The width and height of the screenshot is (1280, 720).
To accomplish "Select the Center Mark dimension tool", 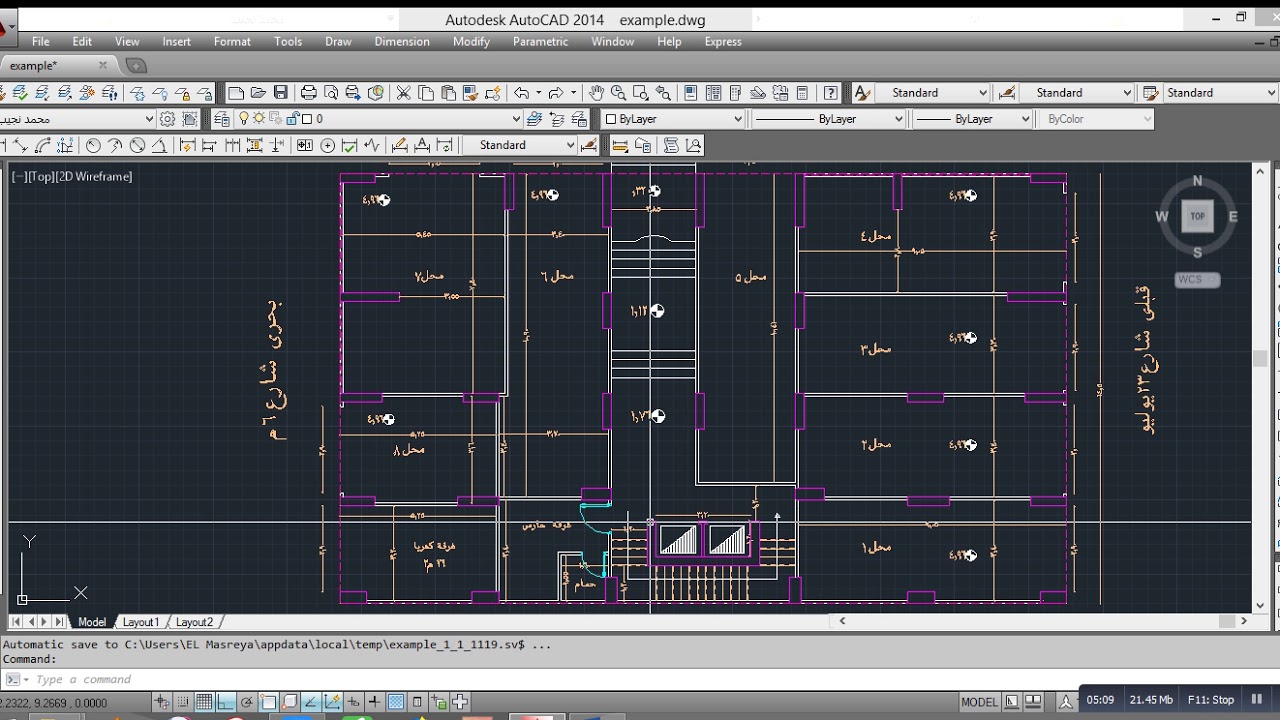I will (x=330, y=145).
